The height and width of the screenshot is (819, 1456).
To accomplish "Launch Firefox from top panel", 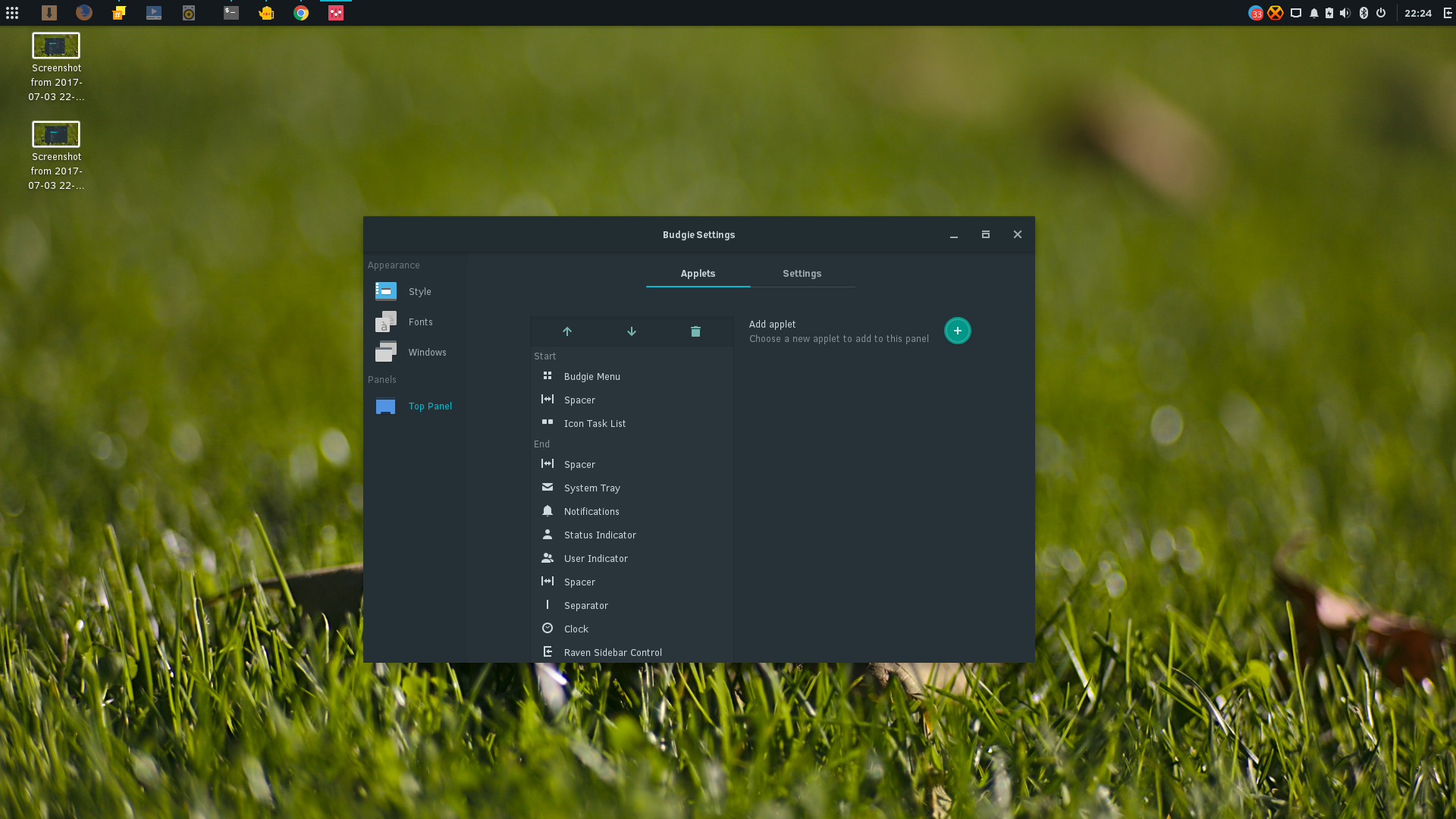I will coord(84,13).
